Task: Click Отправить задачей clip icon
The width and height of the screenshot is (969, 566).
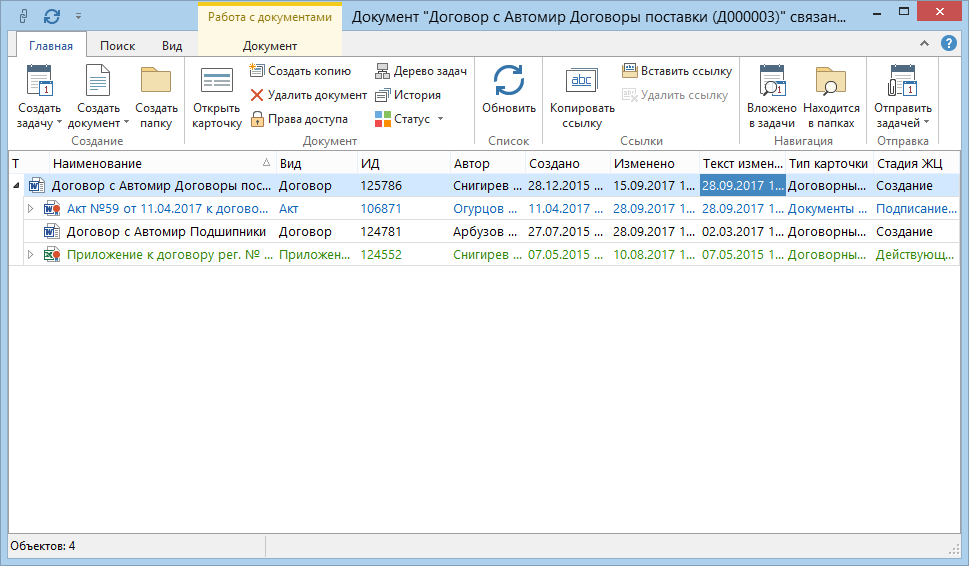Action: [902, 81]
